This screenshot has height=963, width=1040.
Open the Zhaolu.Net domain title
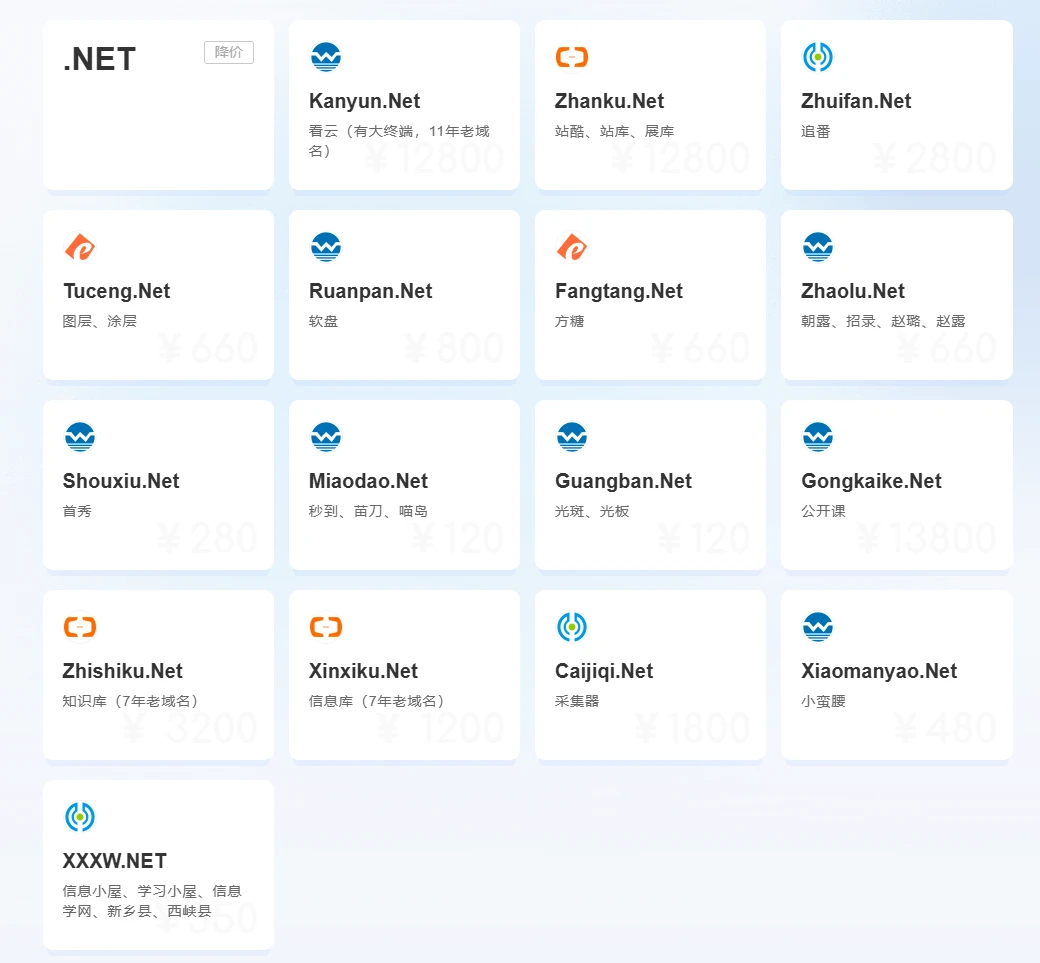(852, 291)
